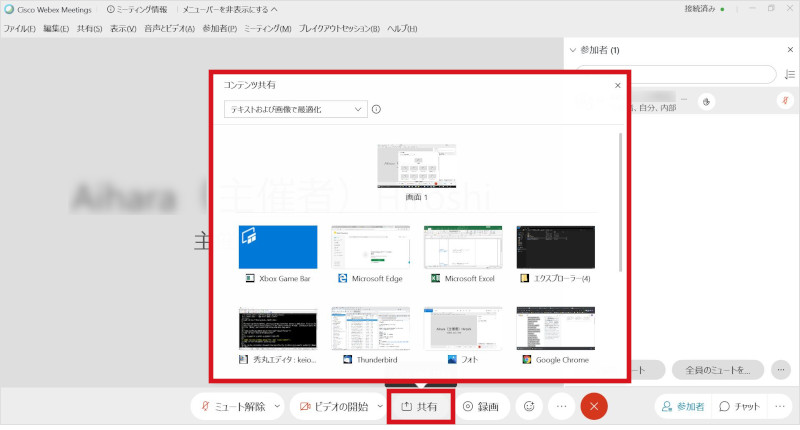Open the more options ellipsis in the center toolbar
The width and height of the screenshot is (800, 430).
[562, 407]
